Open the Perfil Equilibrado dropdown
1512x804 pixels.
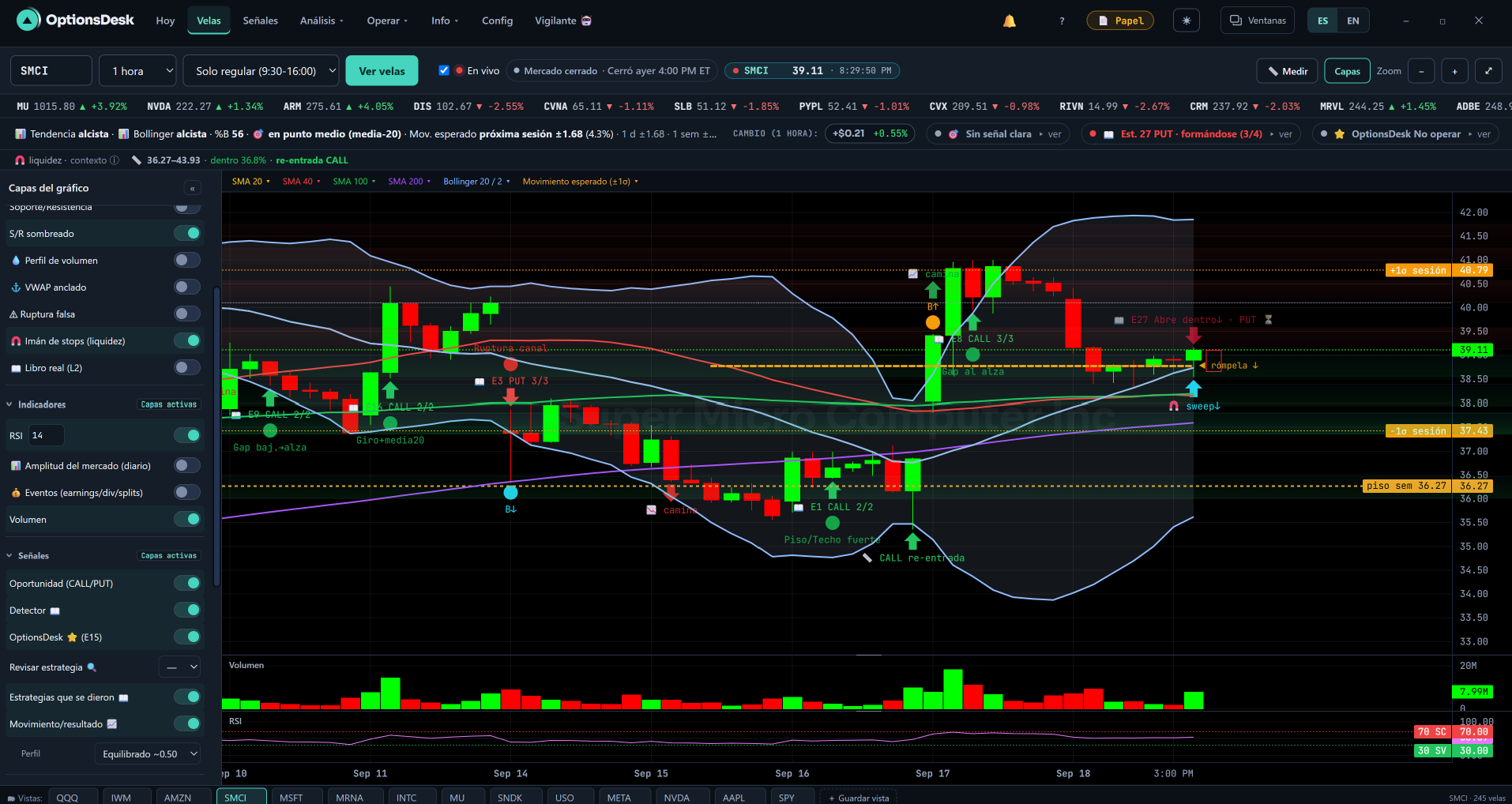tap(147, 754)
